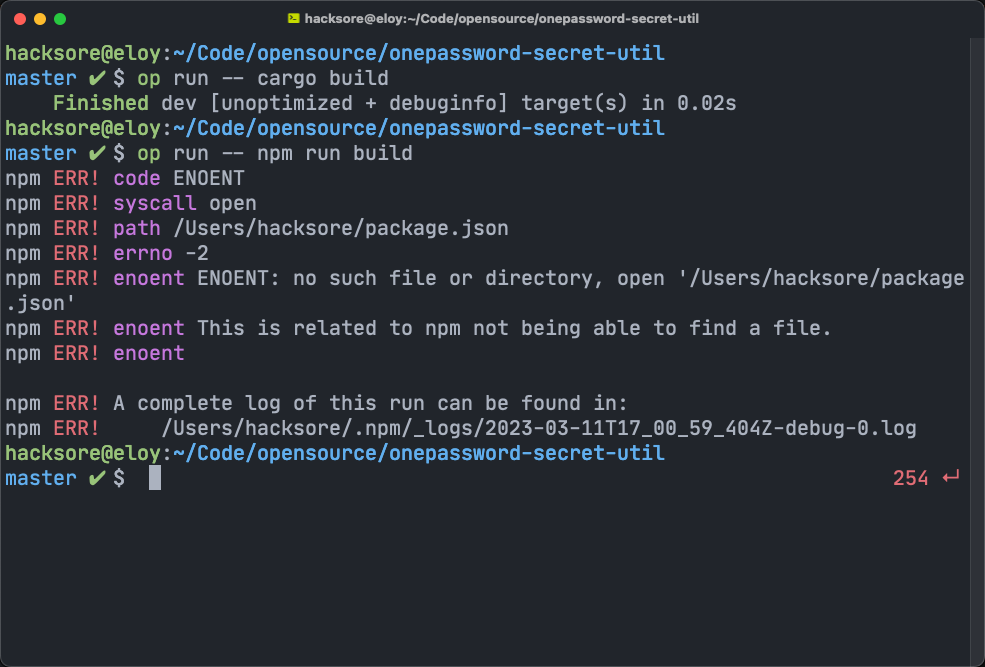Click the green checkmark before the cargo build command
Viewport: 985px width, 667px height.
pos(97,78)
